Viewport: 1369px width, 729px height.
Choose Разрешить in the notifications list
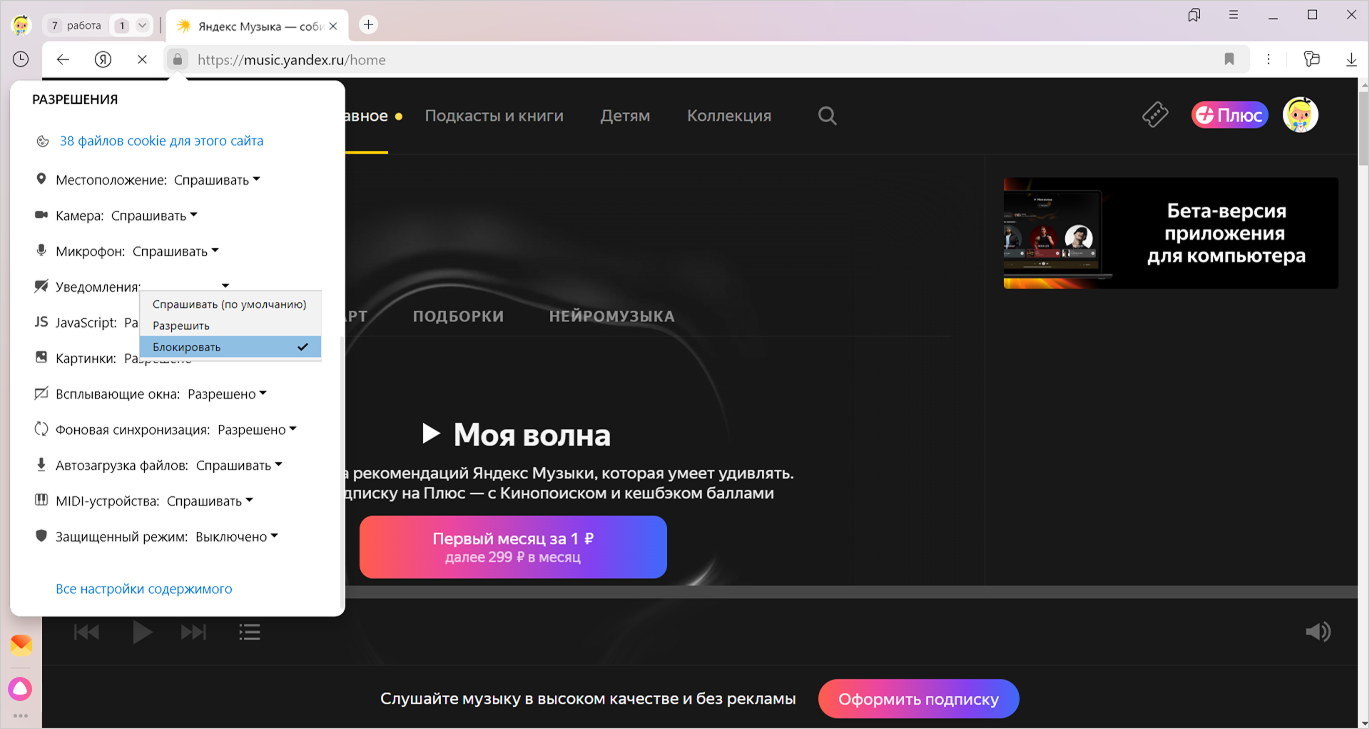[181, 326]
